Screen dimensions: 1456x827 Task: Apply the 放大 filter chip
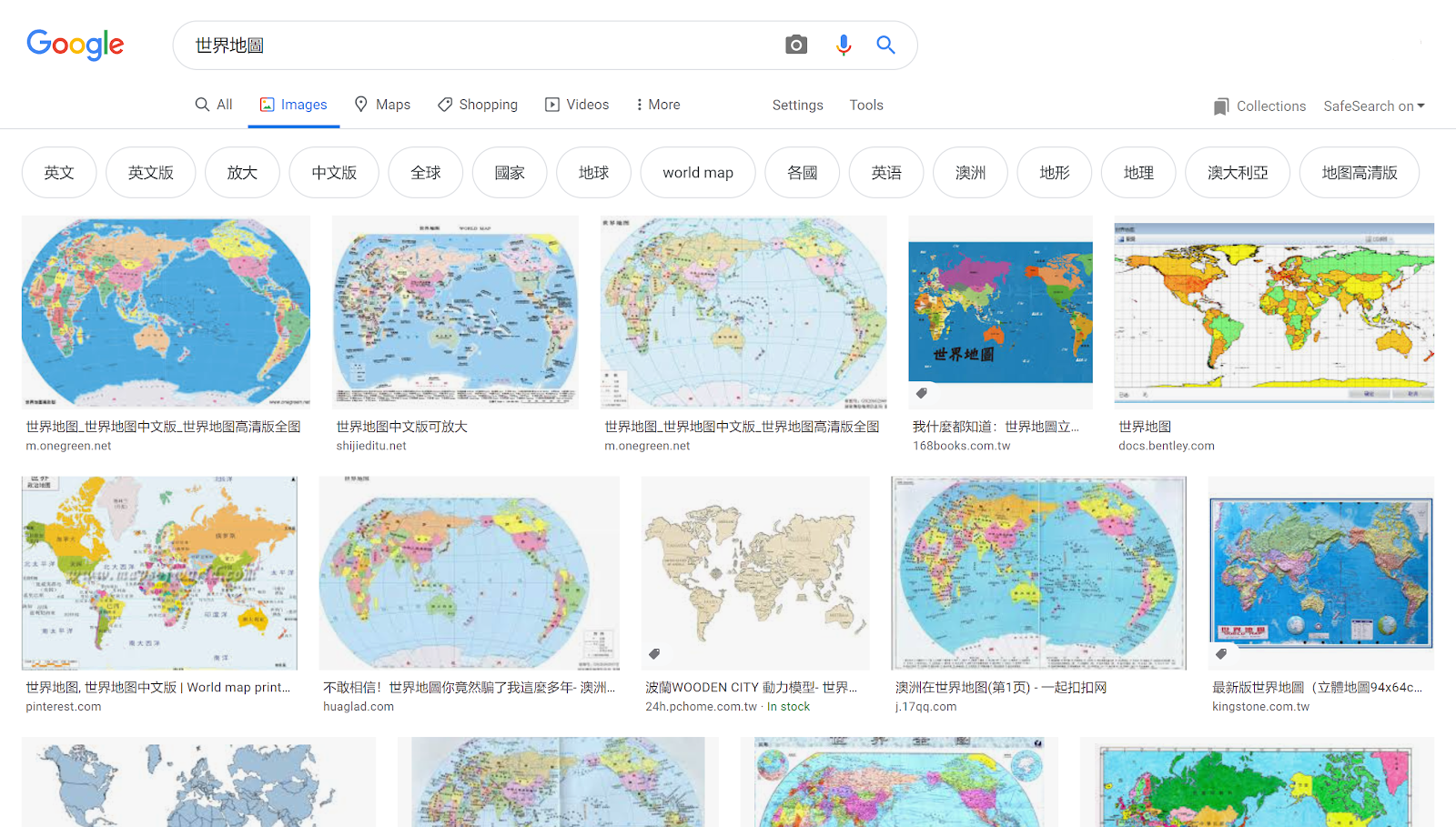pos(242,173)
